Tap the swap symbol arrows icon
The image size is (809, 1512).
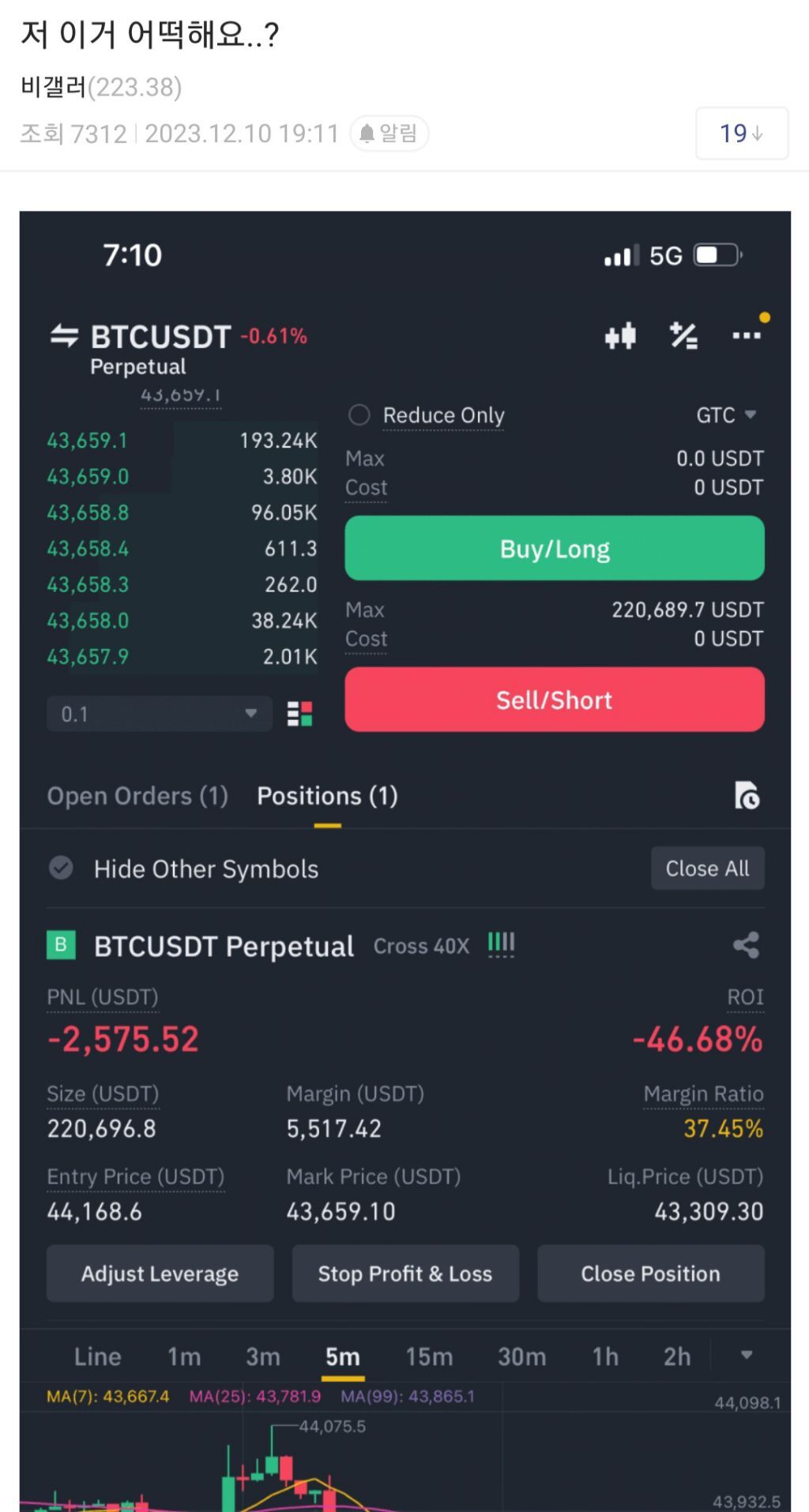tap(65, 336)
